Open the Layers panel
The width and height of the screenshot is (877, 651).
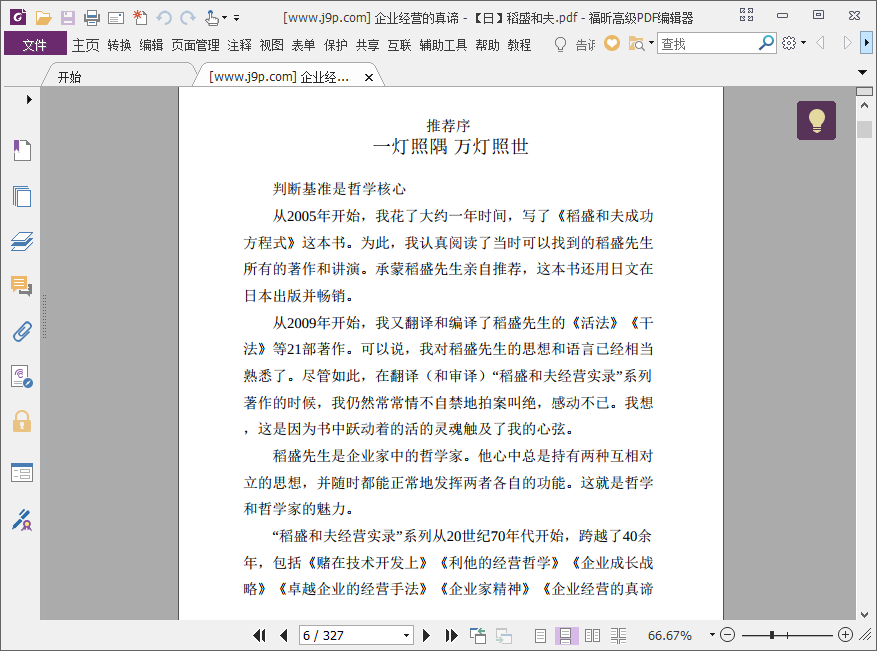click(x=22, y=241)
